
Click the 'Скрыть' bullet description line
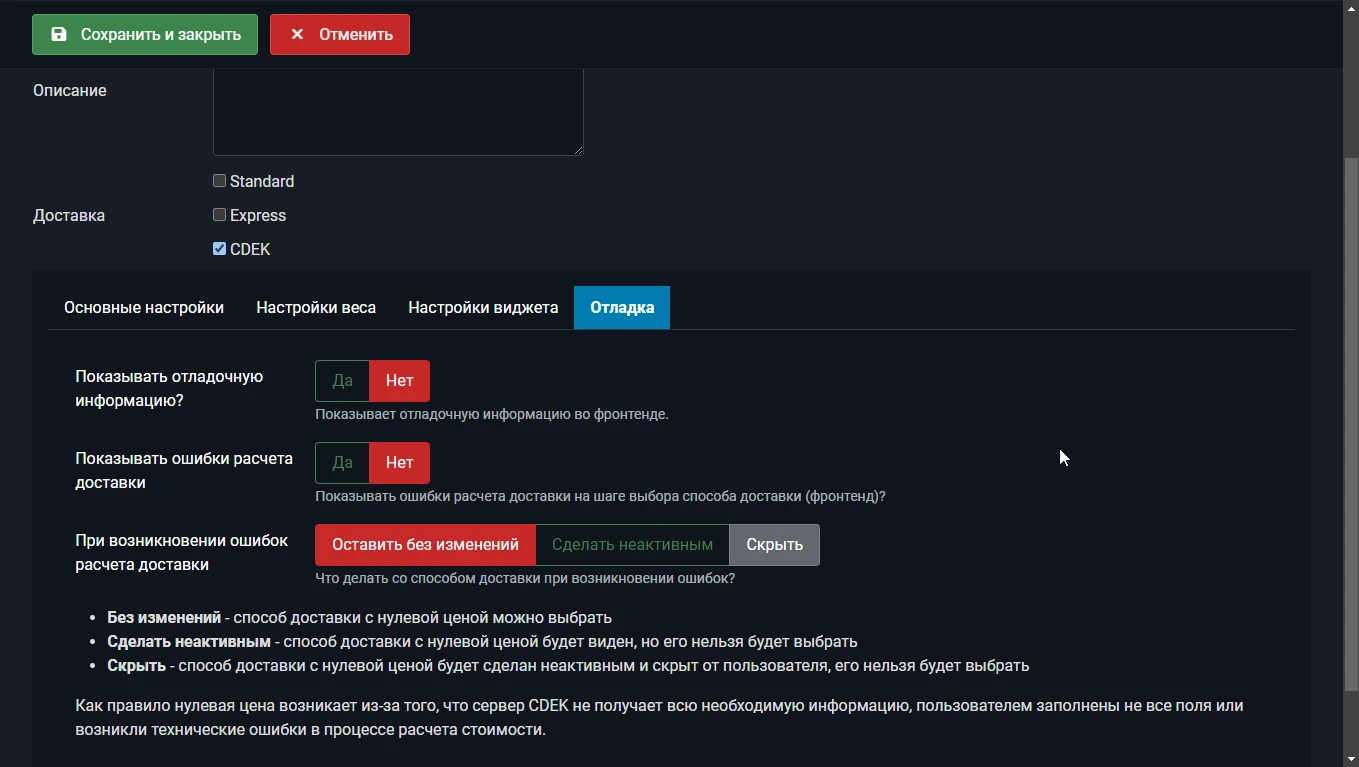point(568,665)
